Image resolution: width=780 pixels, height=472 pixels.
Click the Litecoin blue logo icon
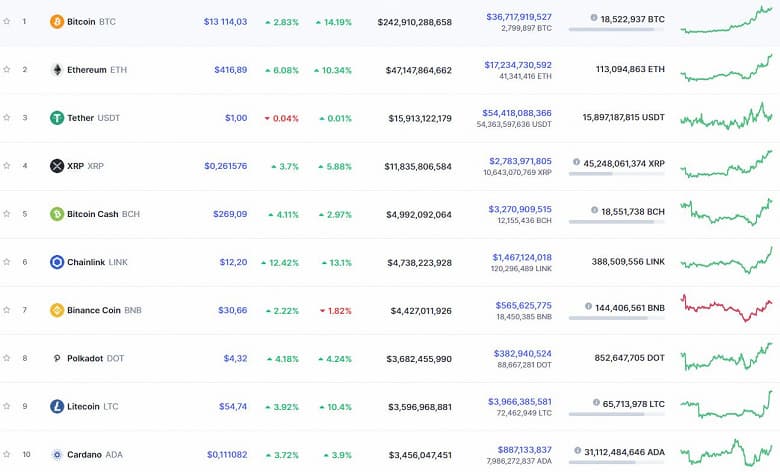pyautogui.click(x=57, y=406)
